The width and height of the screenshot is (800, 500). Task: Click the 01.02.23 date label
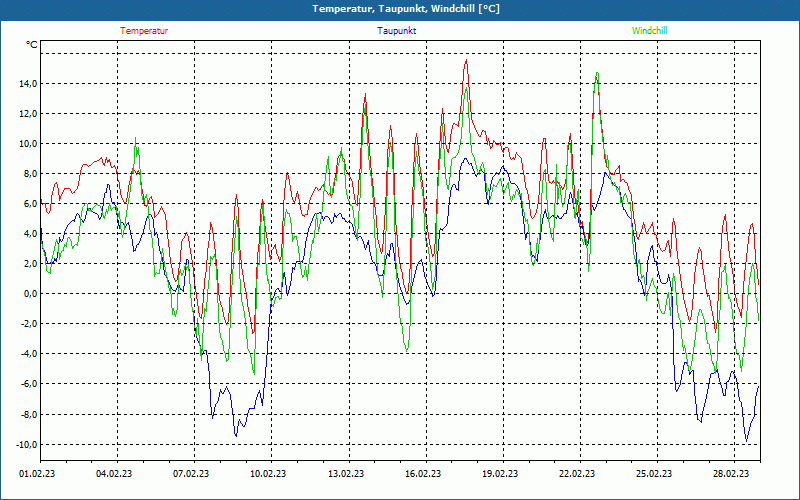pos(37,473)
